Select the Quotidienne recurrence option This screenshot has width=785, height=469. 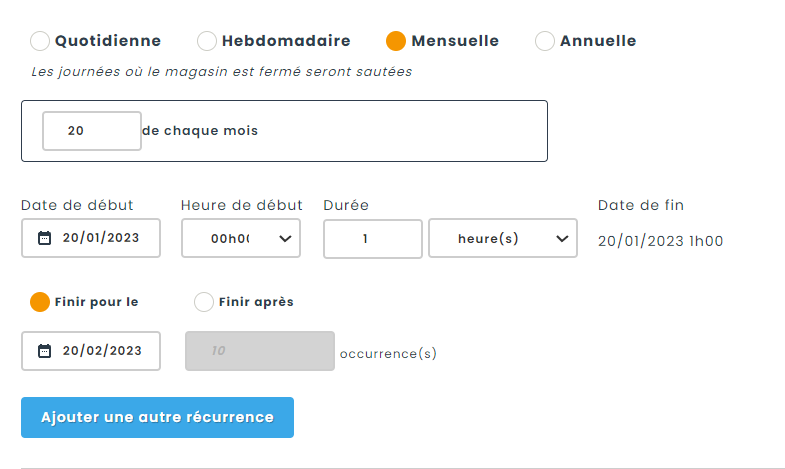[x=40, y=41]
